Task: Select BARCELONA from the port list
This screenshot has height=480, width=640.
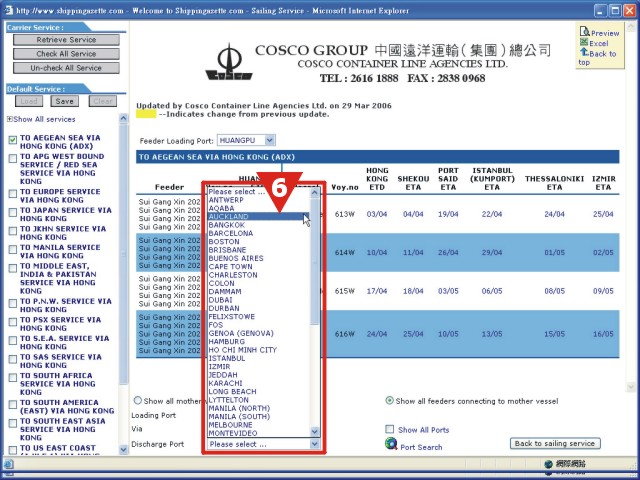Action: (x=259, y=233)
